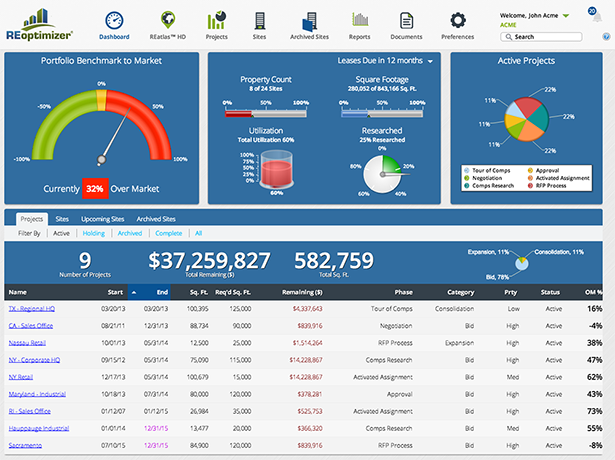The width and height of the screenshot is (615, 460).
Task: Click the utilization cylinder chart
Action: pyautogui.click(x=277, y=169)
